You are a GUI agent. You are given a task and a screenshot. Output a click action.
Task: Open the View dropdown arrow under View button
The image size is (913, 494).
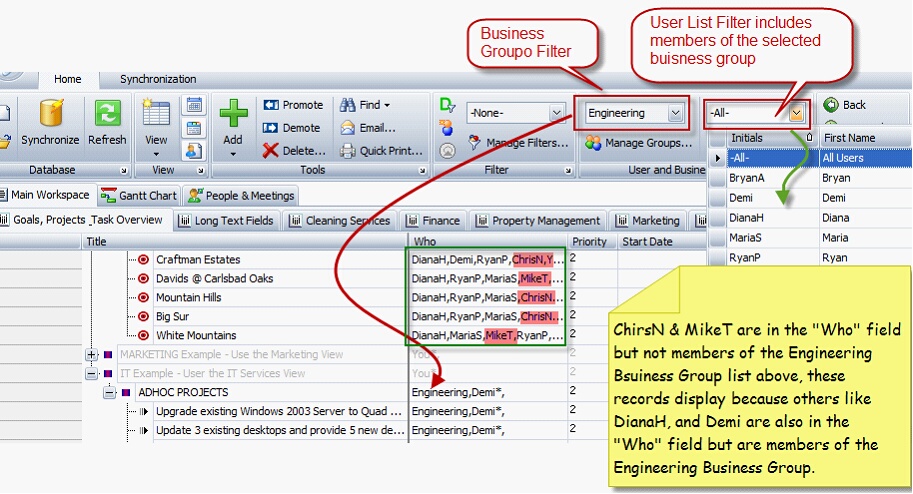pos(155,154)
